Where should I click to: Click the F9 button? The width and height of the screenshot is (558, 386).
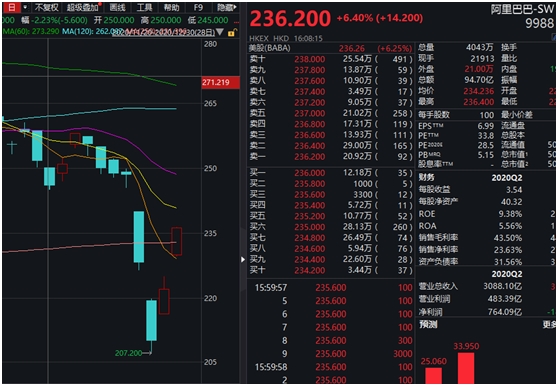coord(198,7)
